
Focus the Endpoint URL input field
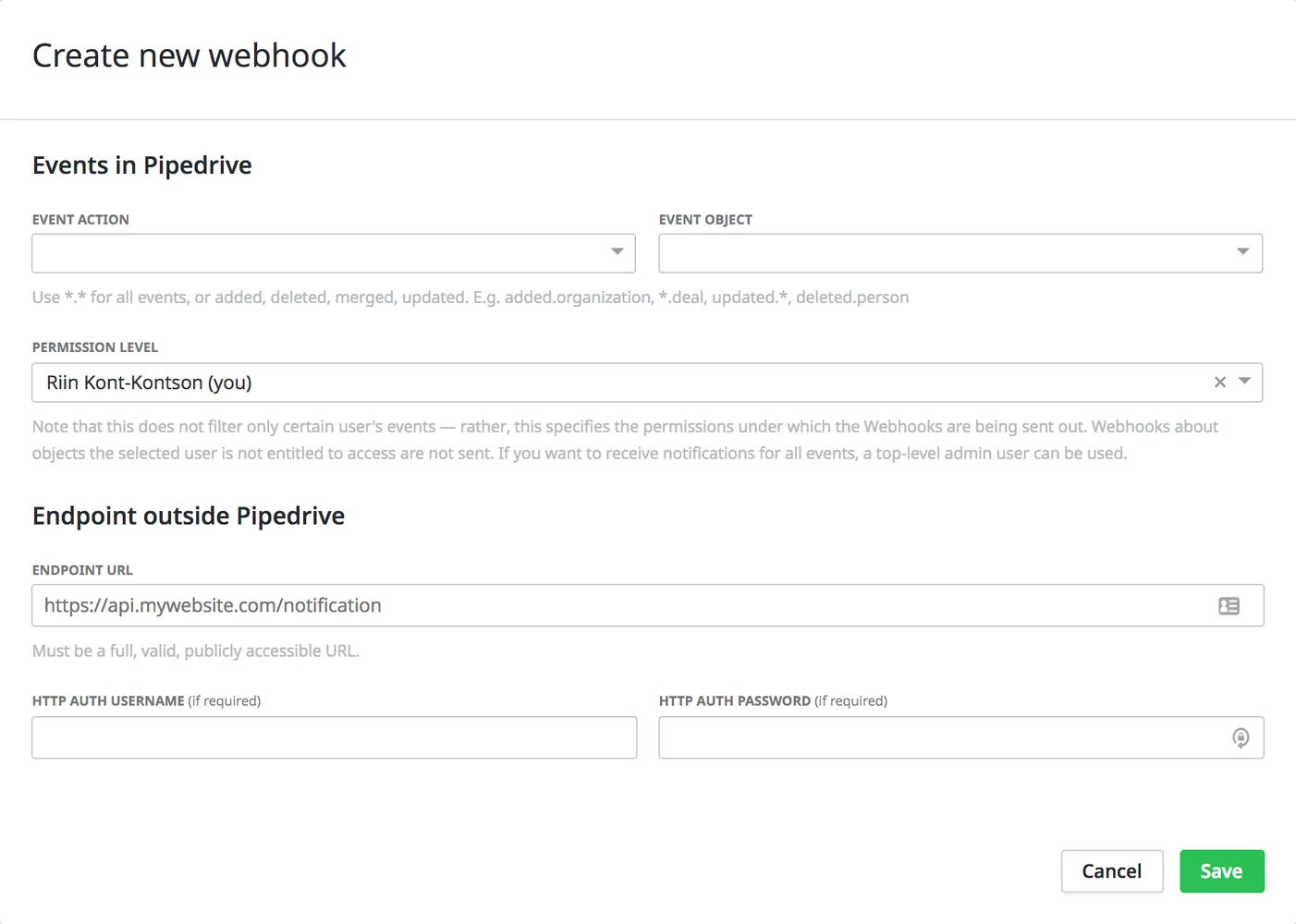tap(555, 605)
